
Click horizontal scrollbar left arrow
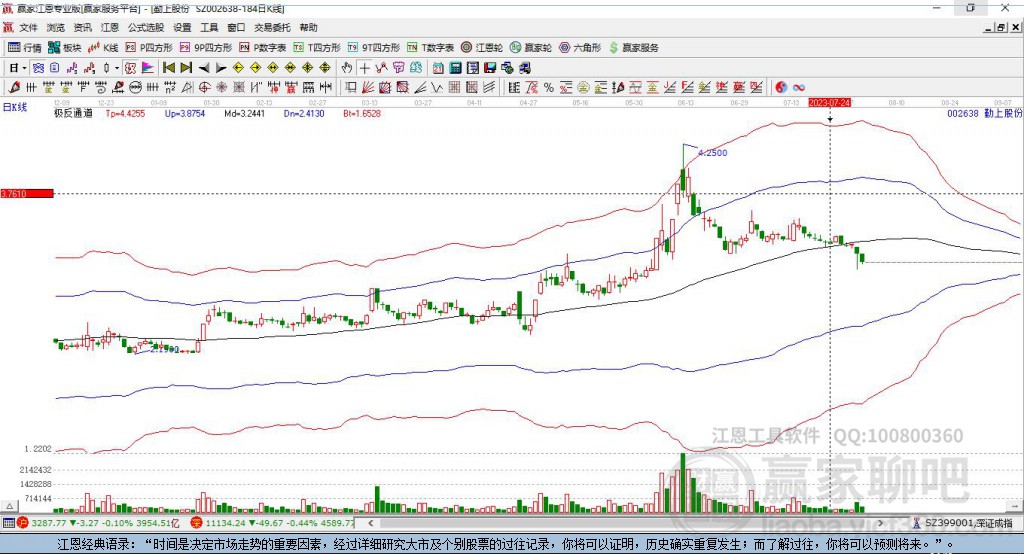370,523
